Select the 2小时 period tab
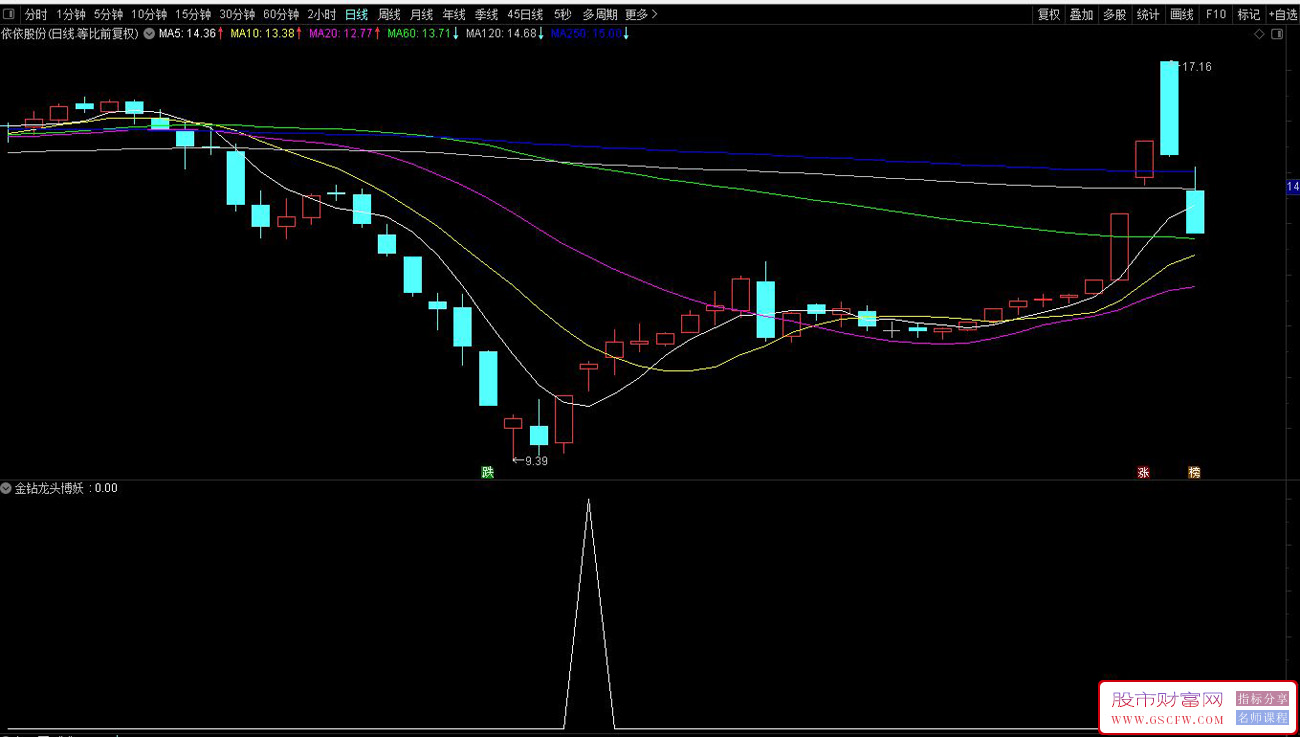Viewport: 1300px width, 737px height. point(322,14)
